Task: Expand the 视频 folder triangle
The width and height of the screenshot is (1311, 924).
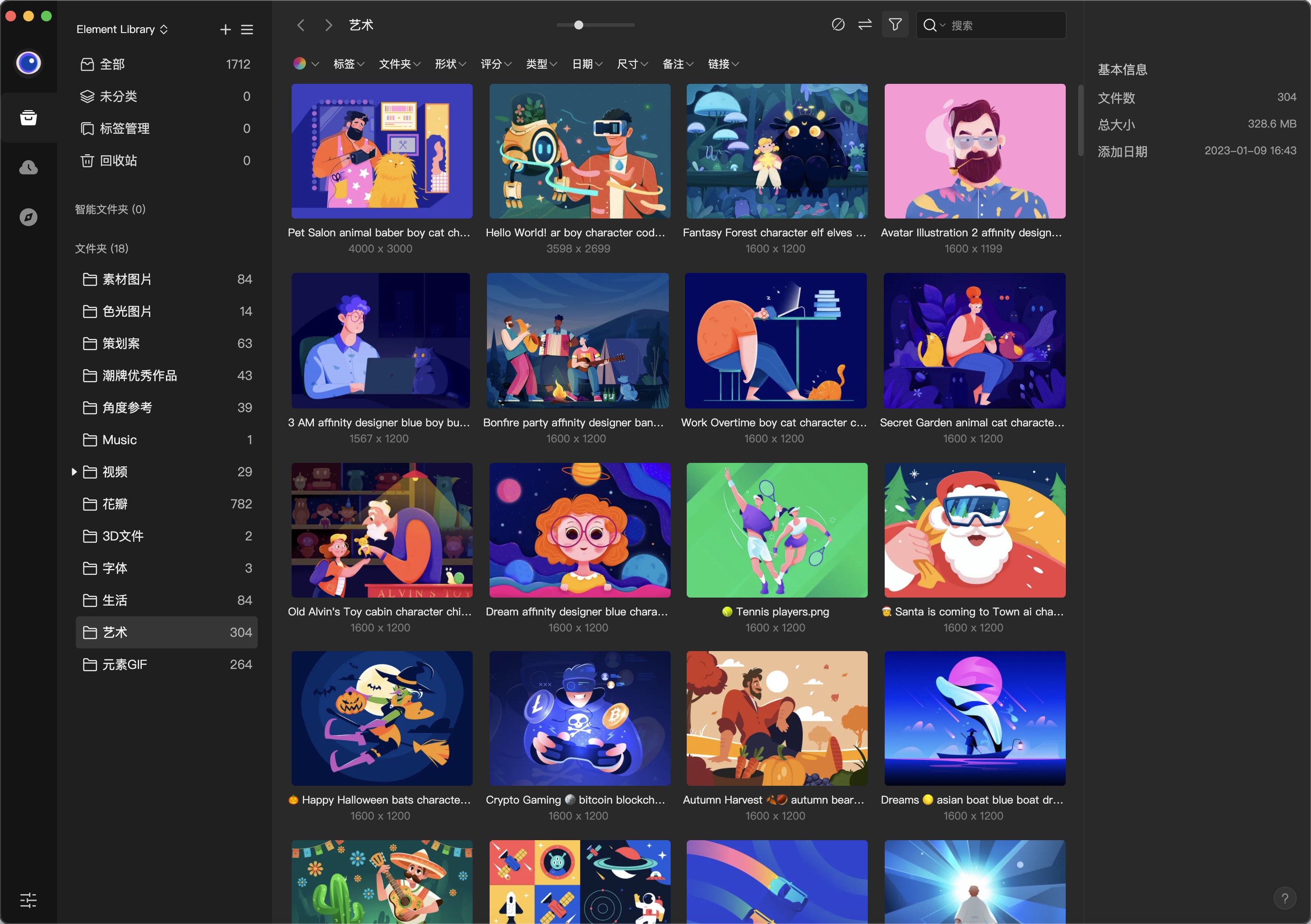Action: coord(74,472)
